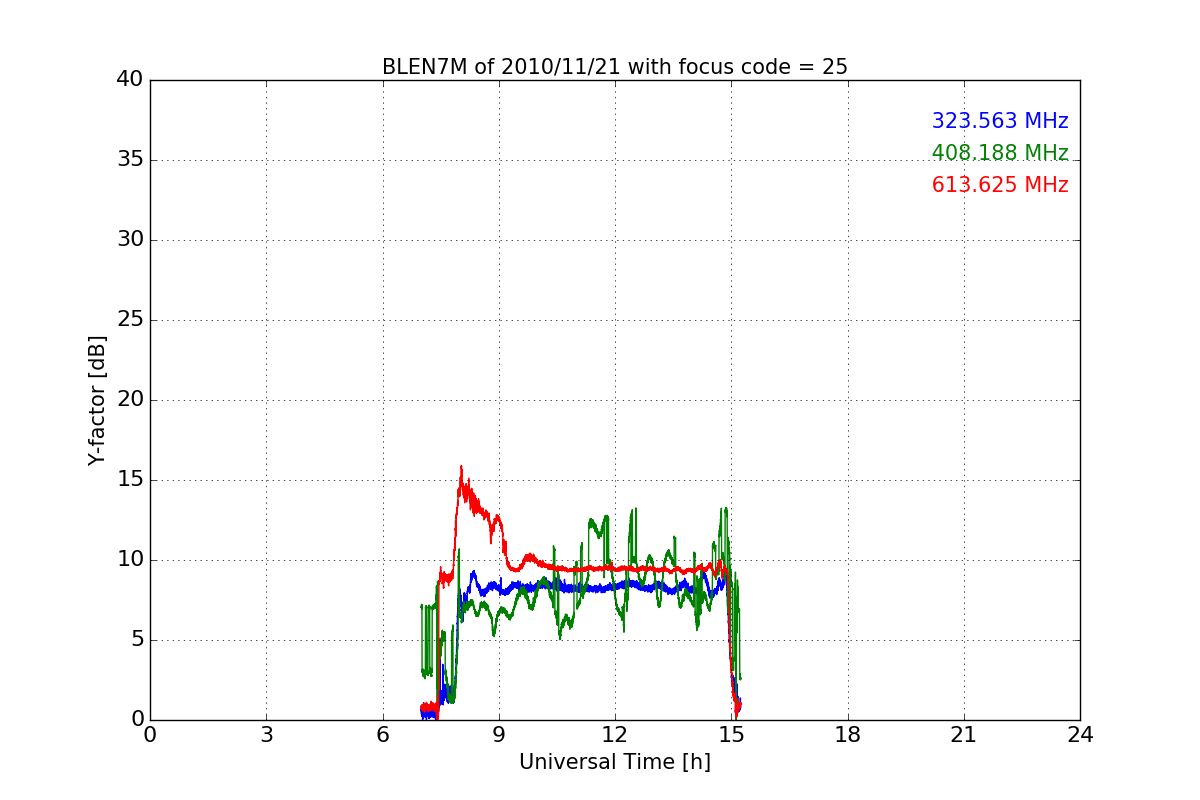Click the Universal Time [h] axis label
Viewport: 1200px width, 800px height.
(x=614, y=762)
